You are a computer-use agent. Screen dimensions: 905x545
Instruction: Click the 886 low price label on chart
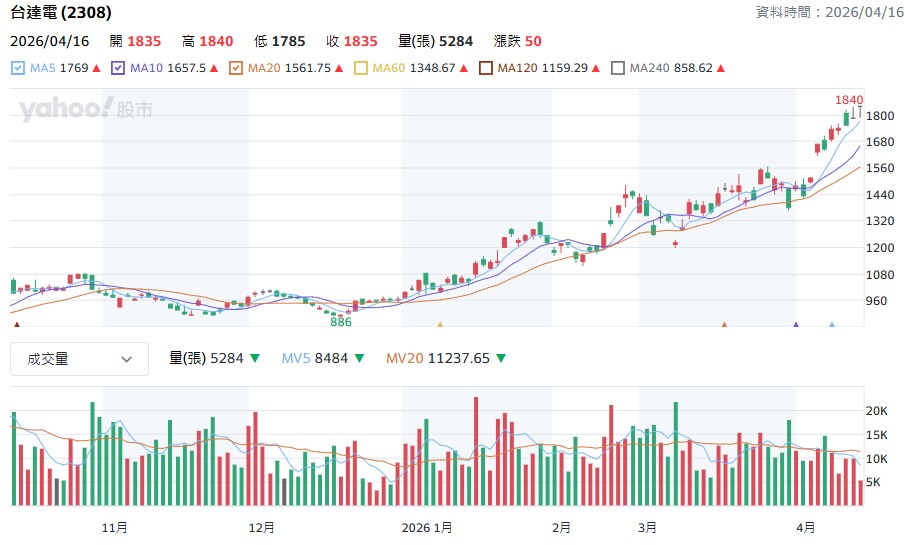pos(341,322)
